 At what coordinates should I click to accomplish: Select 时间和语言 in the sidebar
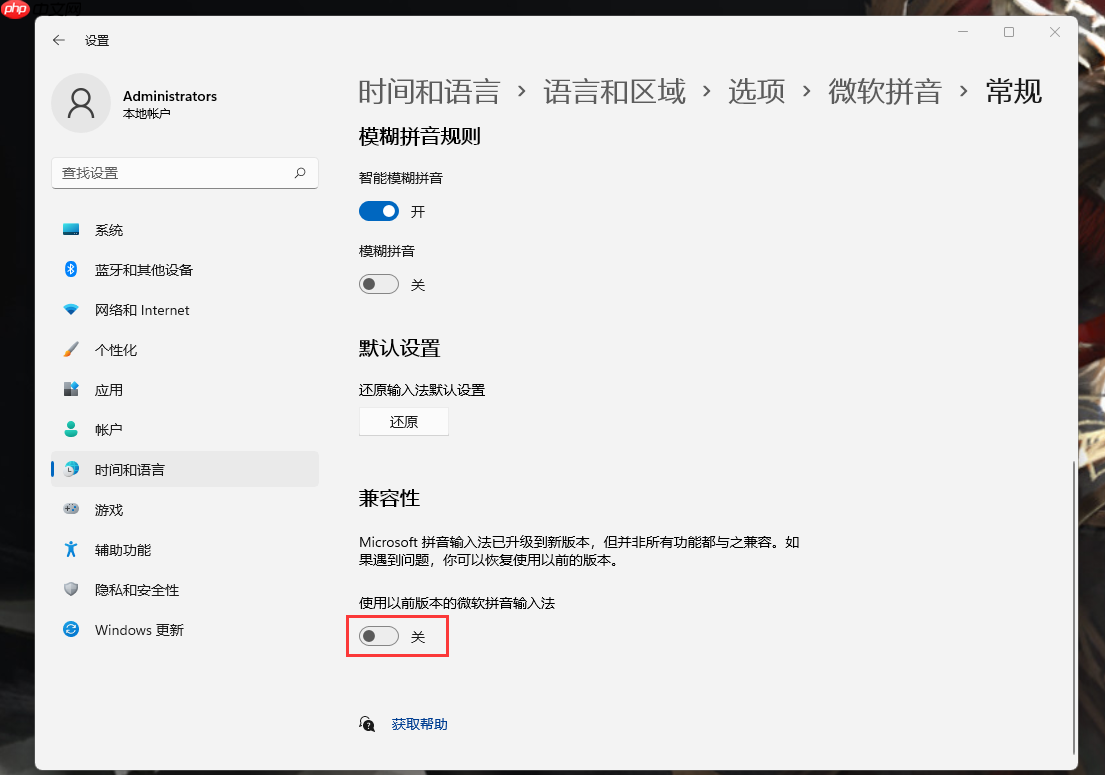[130, 469]
